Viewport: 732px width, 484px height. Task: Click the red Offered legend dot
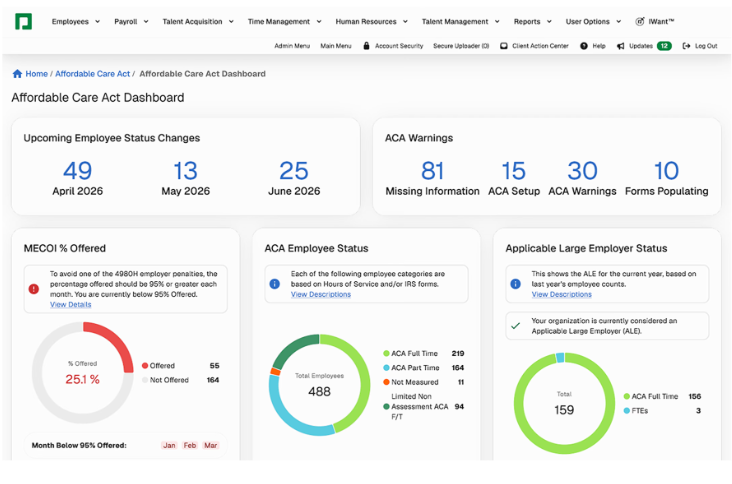click(x=145, y=365)
